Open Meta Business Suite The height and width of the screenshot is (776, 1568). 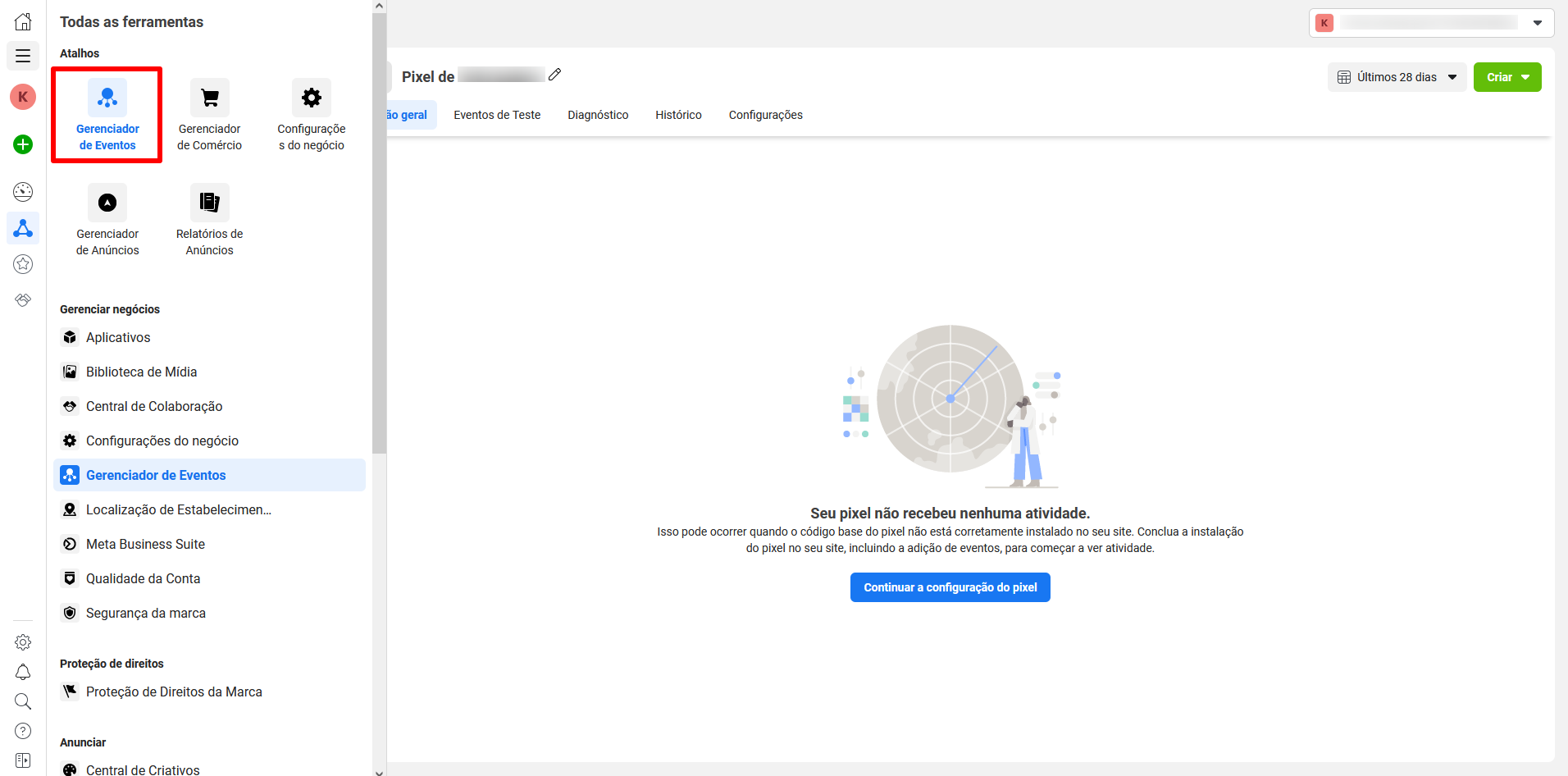click(209, 544)
